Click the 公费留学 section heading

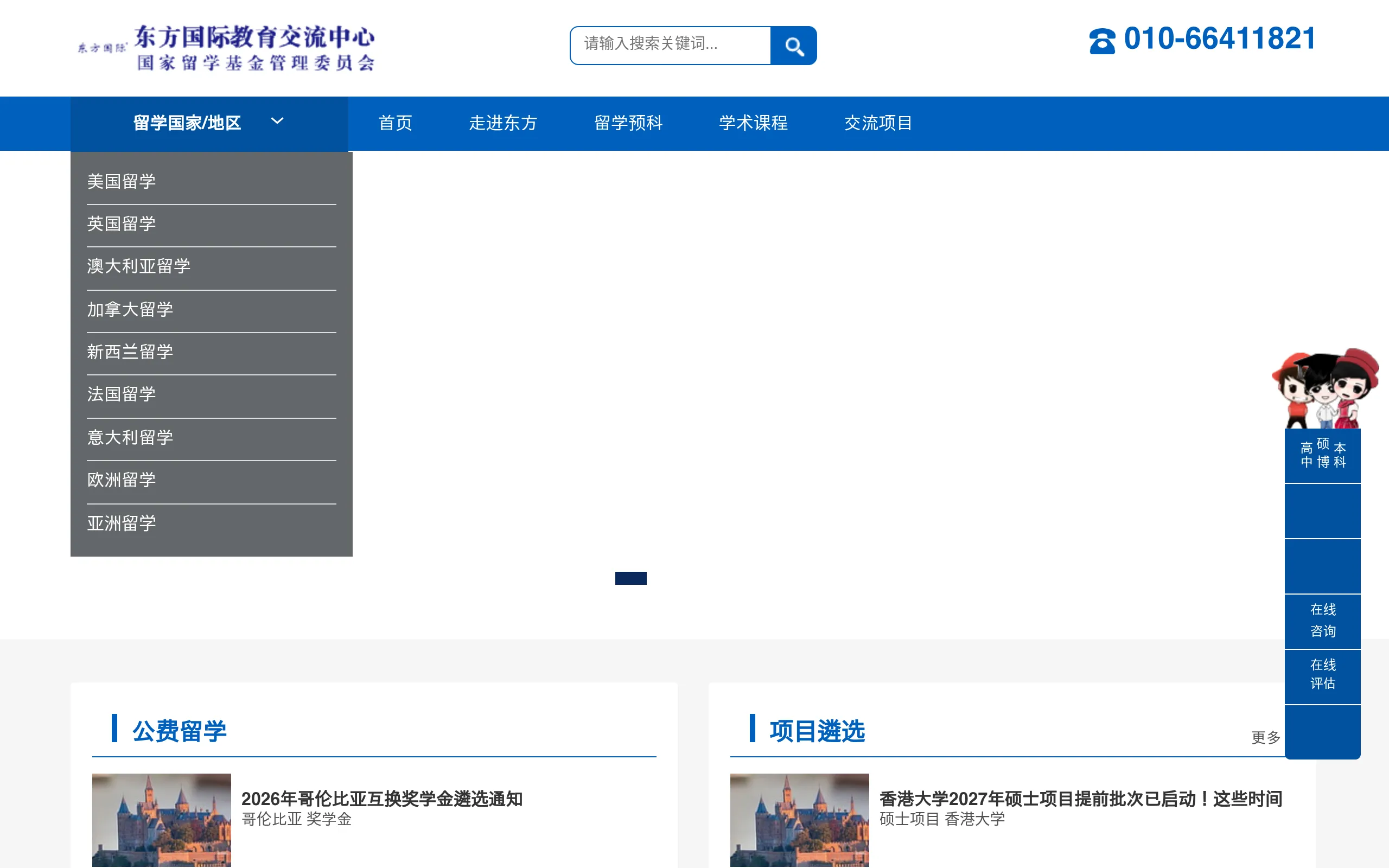179,731
